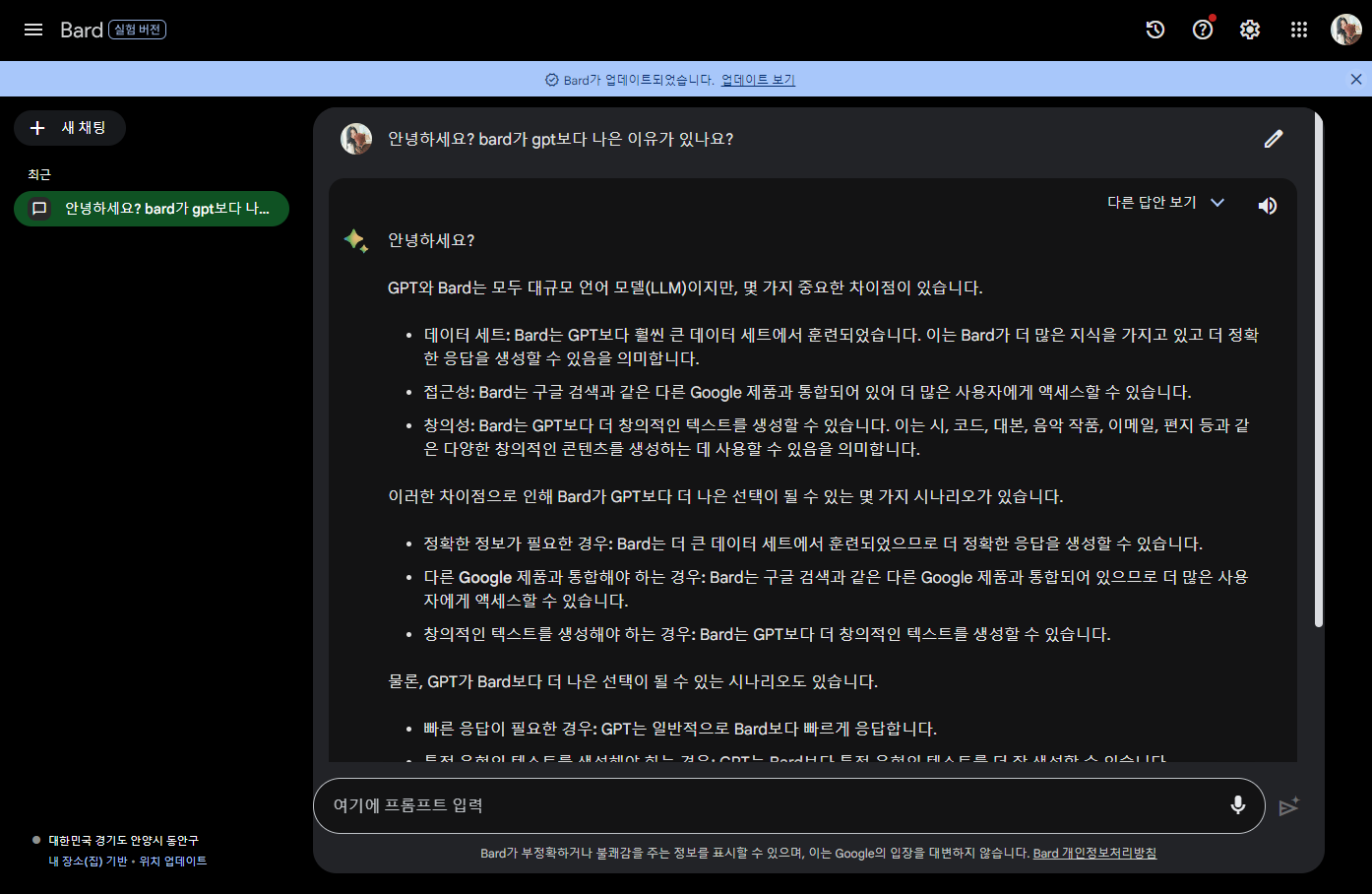
Task: Dismiss the Bard update banner
Action: (1356, 80)
